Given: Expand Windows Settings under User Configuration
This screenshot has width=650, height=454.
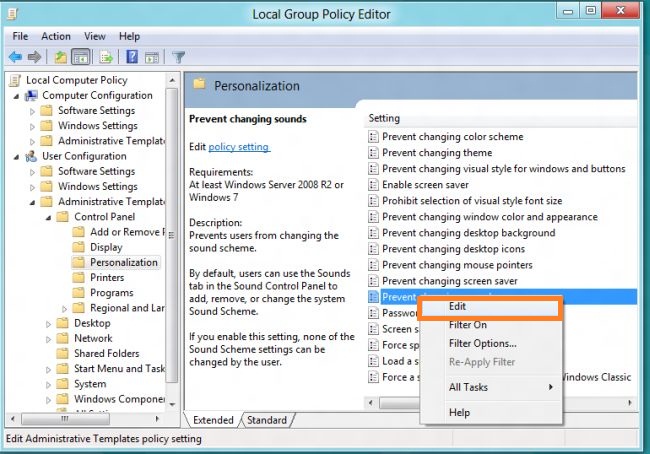Looking at the screenshot, I should (x=32, y=187).
